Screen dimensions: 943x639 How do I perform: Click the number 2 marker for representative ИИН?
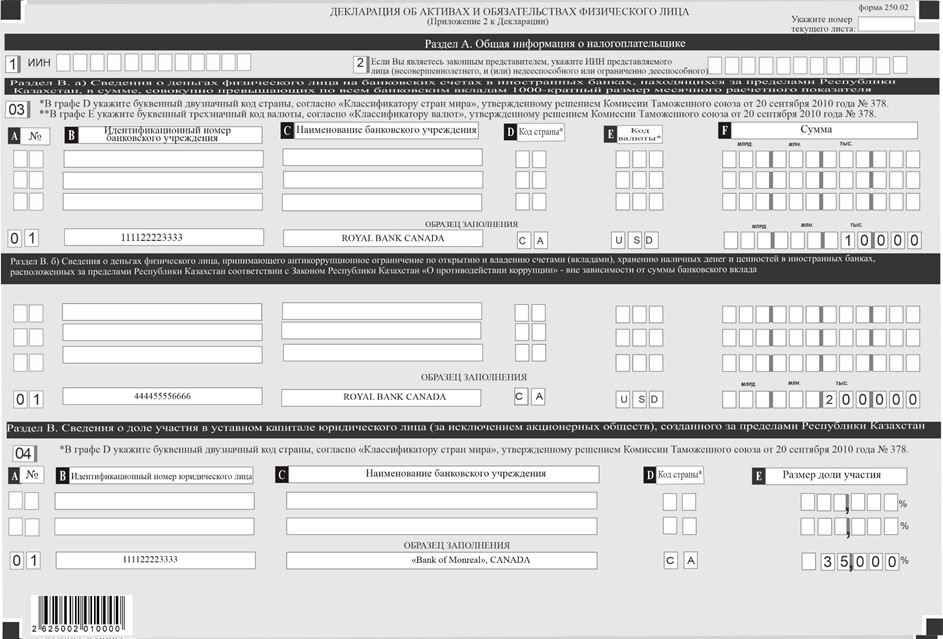tap(359, 64)
